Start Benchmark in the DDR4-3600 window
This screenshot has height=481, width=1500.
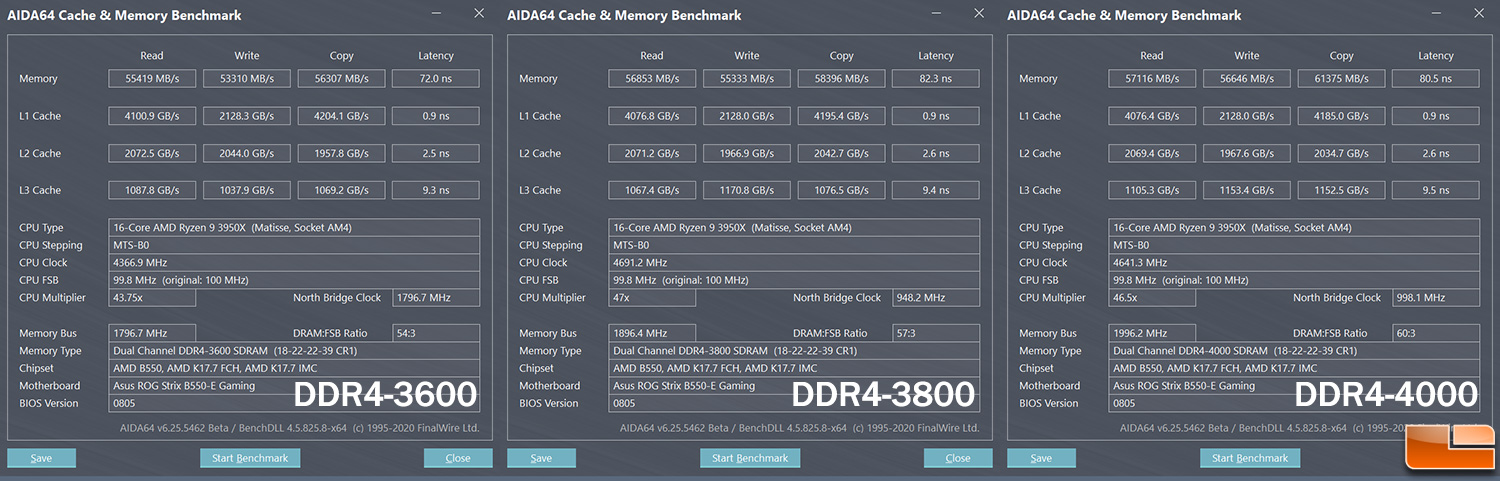250,458
